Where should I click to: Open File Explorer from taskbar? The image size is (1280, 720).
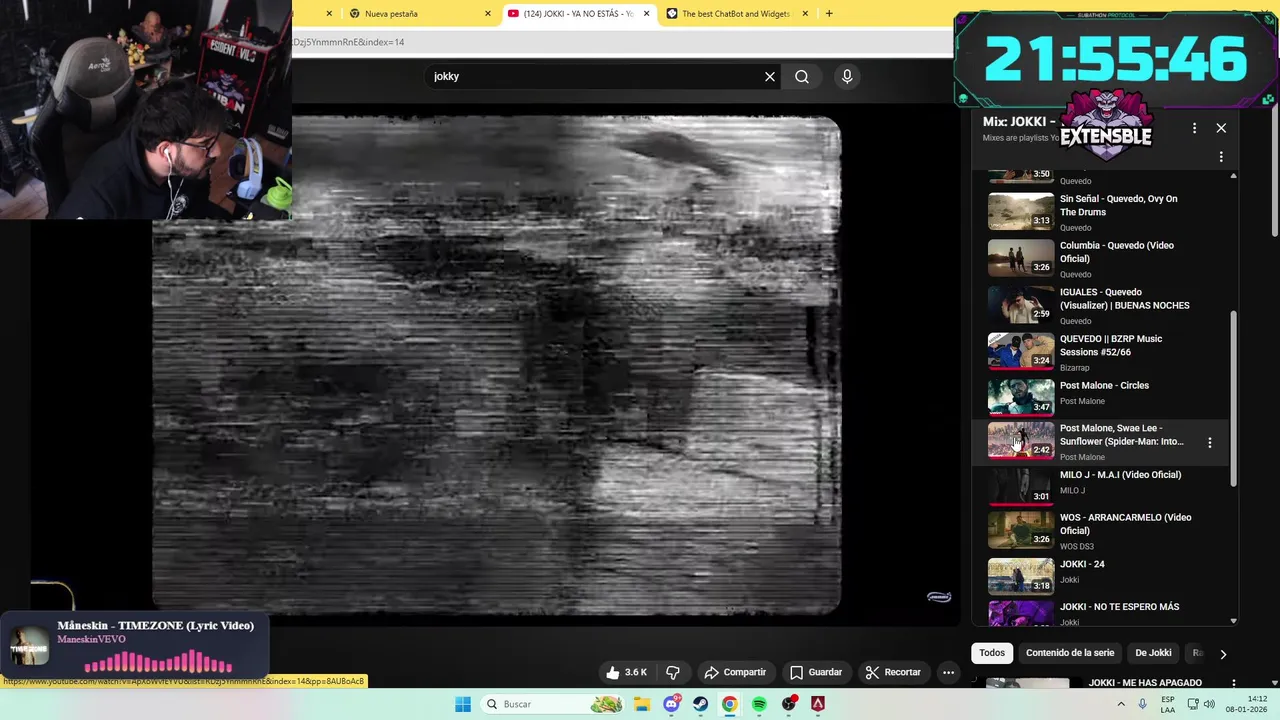click(x=641, y=704)
